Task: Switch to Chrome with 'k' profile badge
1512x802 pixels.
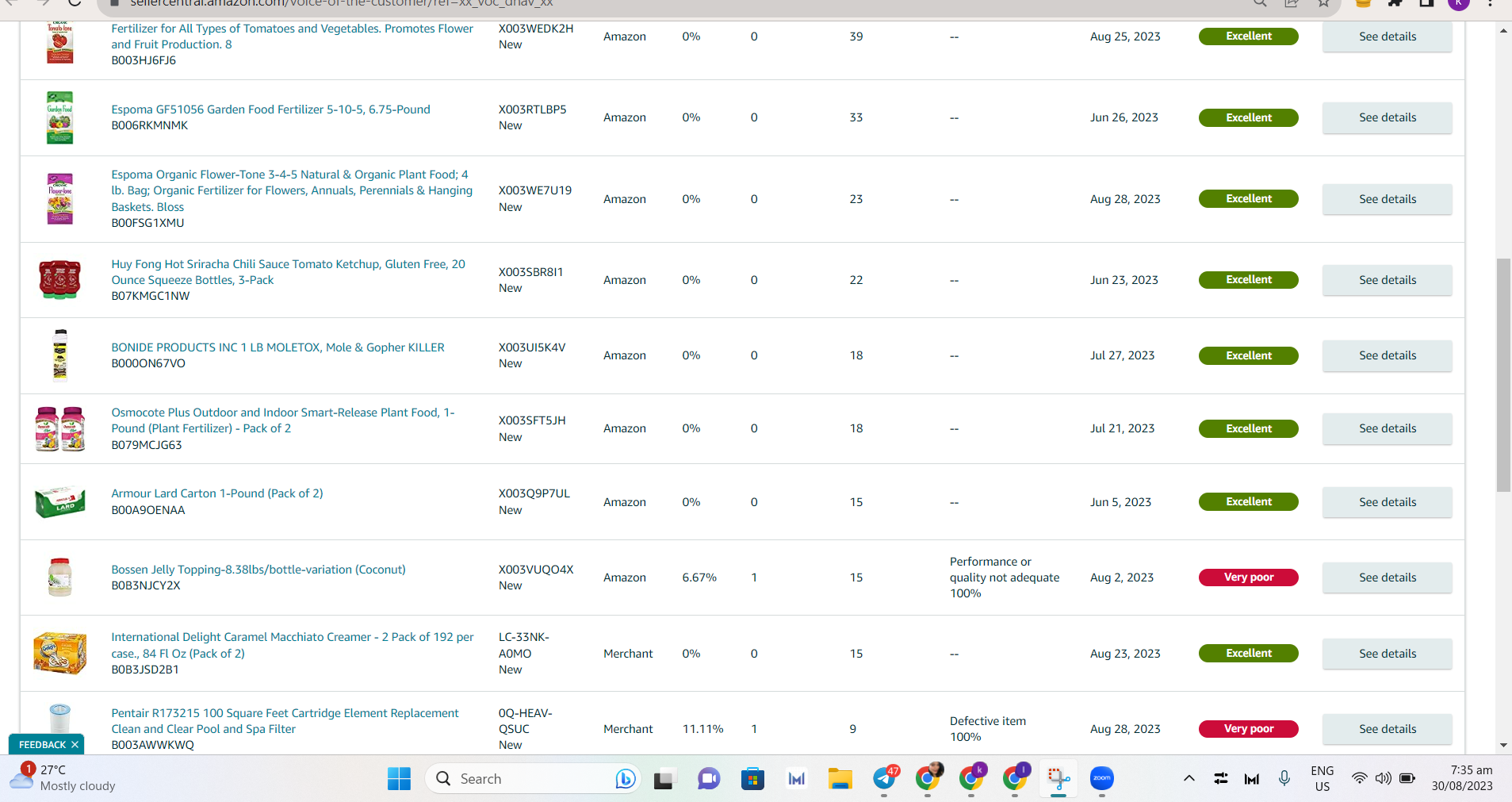Action: 972,778
